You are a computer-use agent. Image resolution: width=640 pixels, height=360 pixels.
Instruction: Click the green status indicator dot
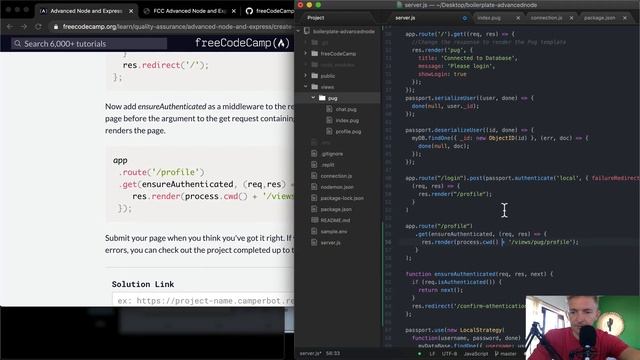tap(419, 354)
